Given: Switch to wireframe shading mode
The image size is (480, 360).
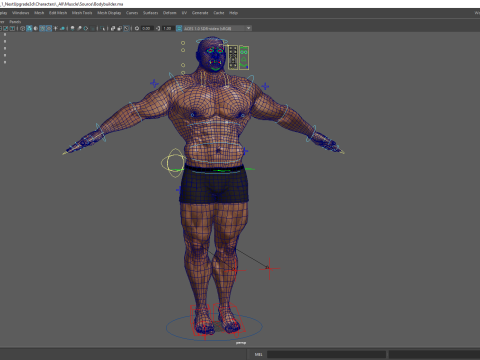Looking at the screenshot, I should pos(22,28).
